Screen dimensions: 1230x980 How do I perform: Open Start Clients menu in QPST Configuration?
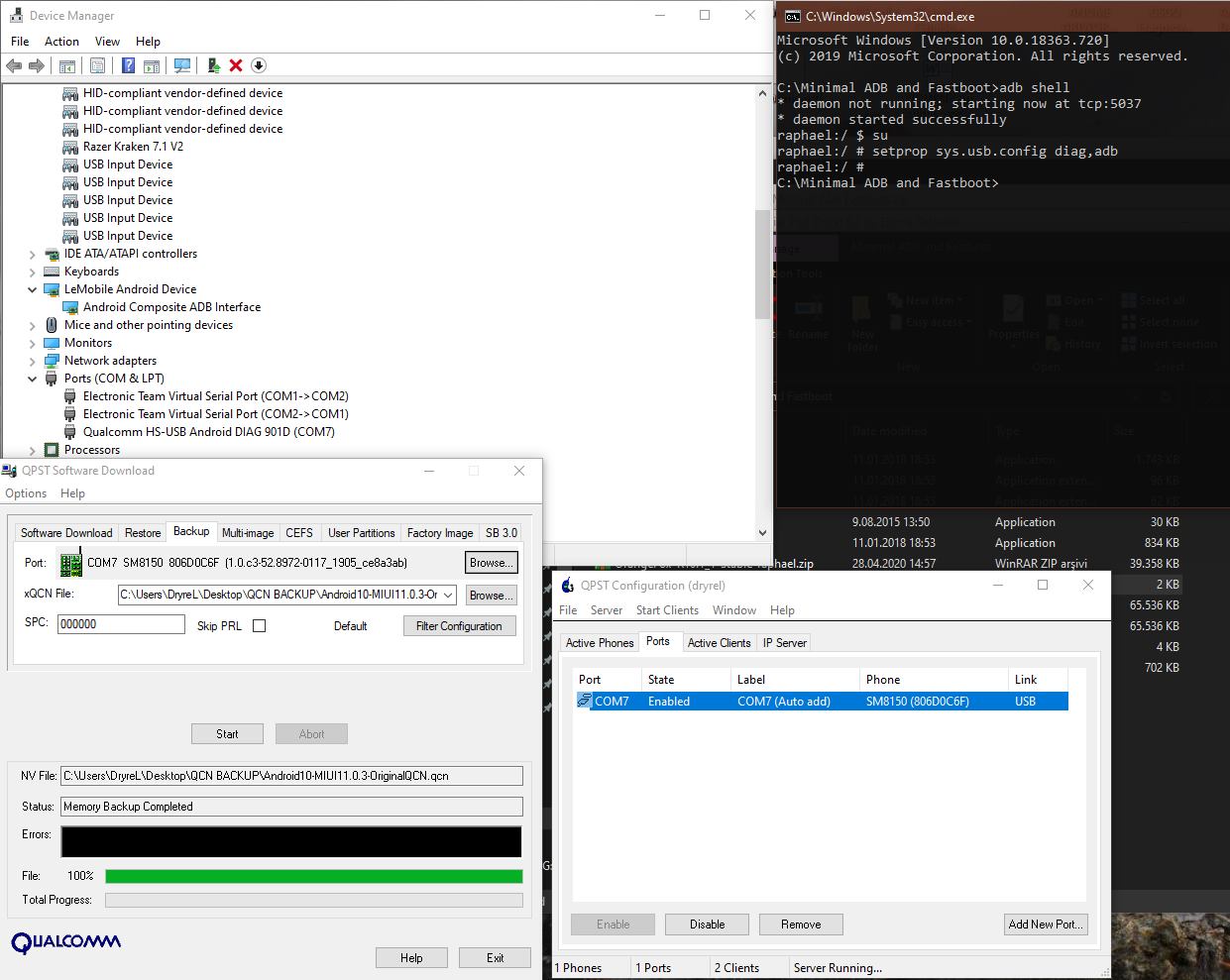(x=667, y=610)
